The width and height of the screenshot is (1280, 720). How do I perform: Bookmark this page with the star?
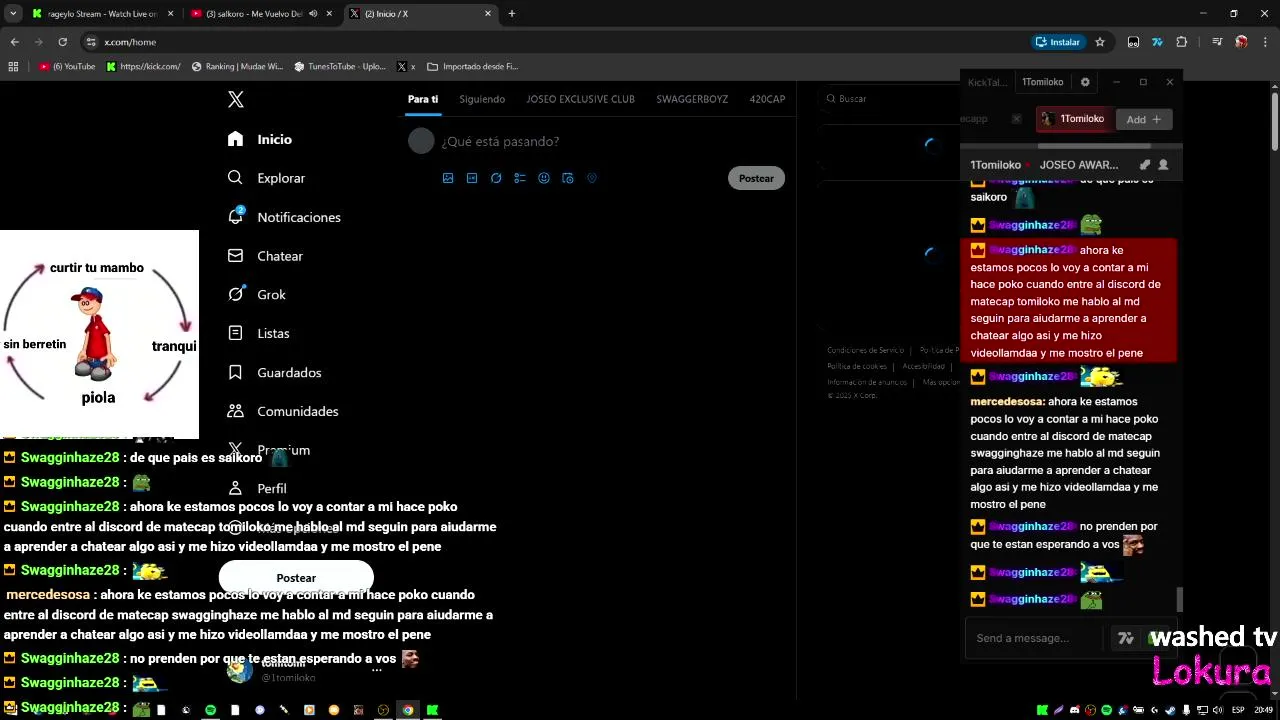[x=1100, y=42]
